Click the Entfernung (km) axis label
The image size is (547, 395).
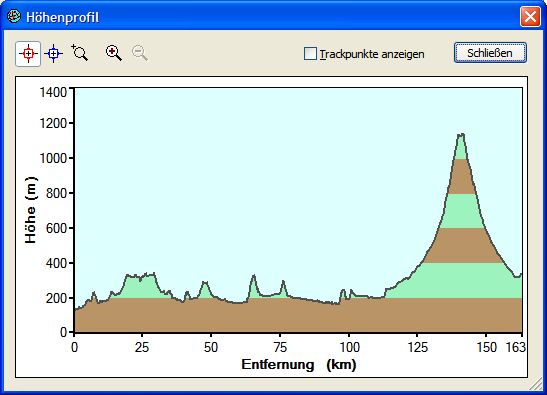tap(299, 364)
